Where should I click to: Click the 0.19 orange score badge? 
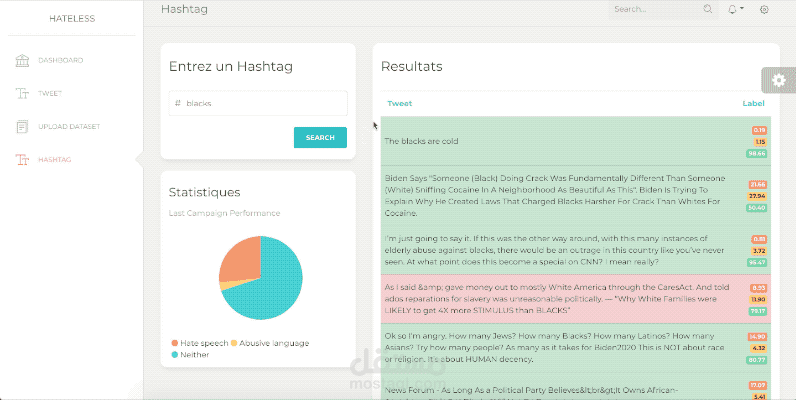tap(759, 130)
